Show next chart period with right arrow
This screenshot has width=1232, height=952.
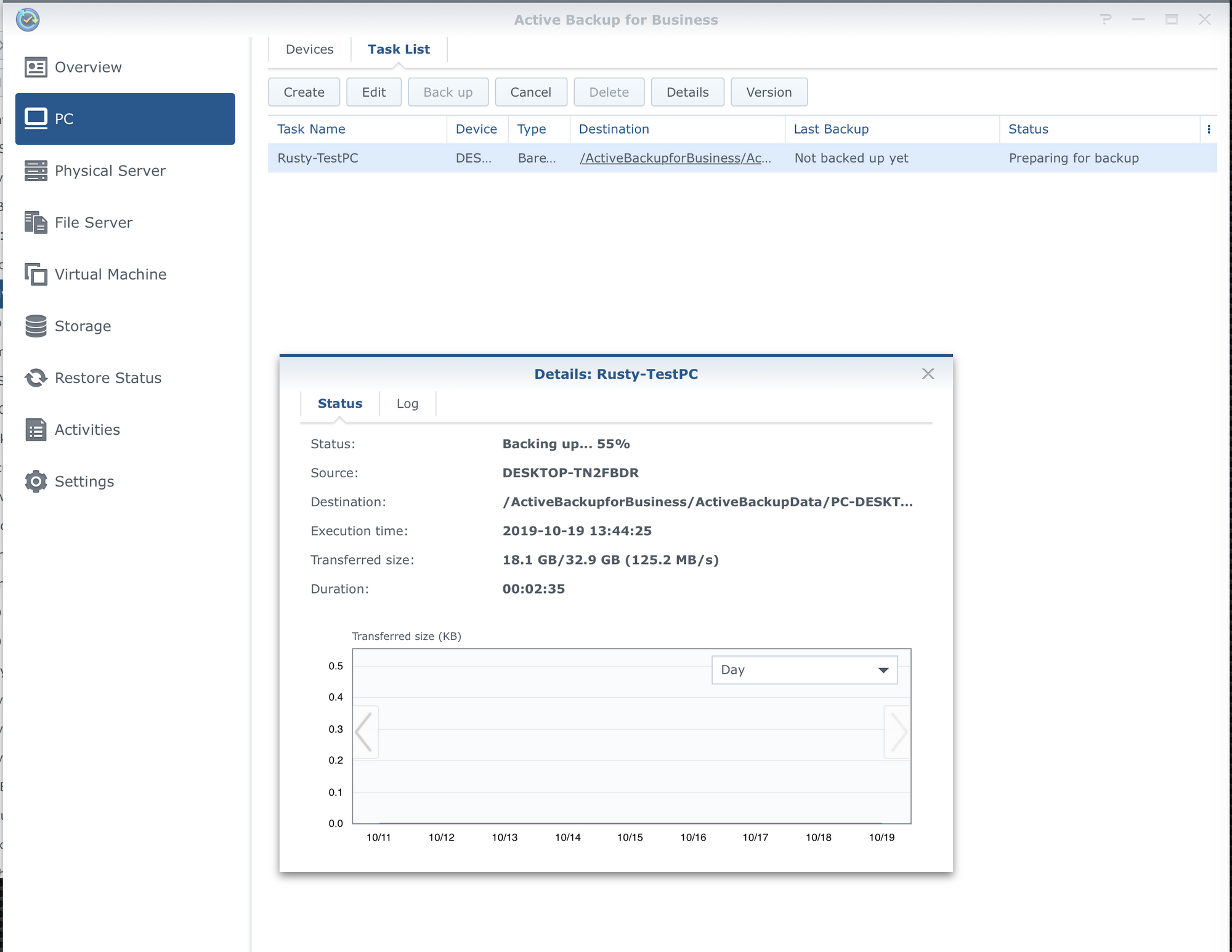click(898, 732)
